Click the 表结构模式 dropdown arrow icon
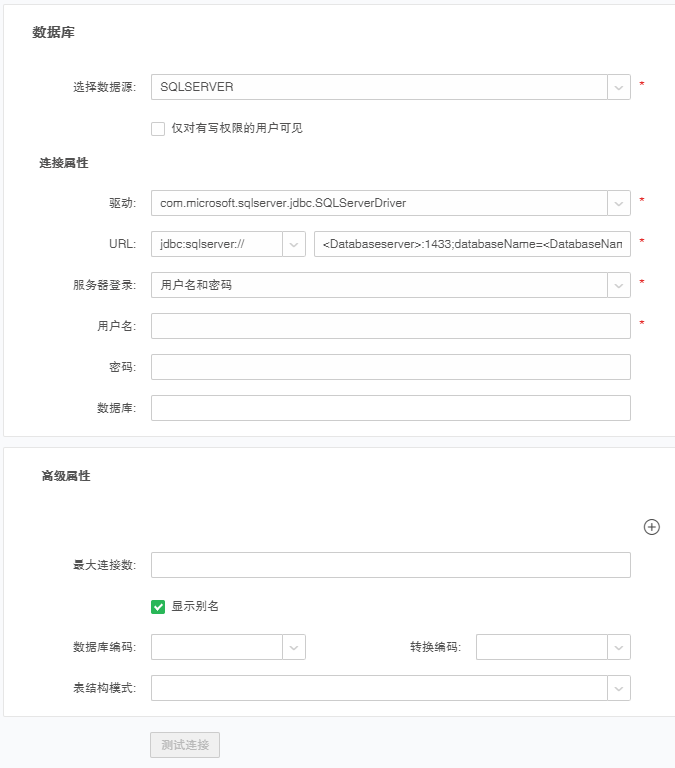Image resolution: width=675 pixels, height=768 pixels. coord(619,688)
